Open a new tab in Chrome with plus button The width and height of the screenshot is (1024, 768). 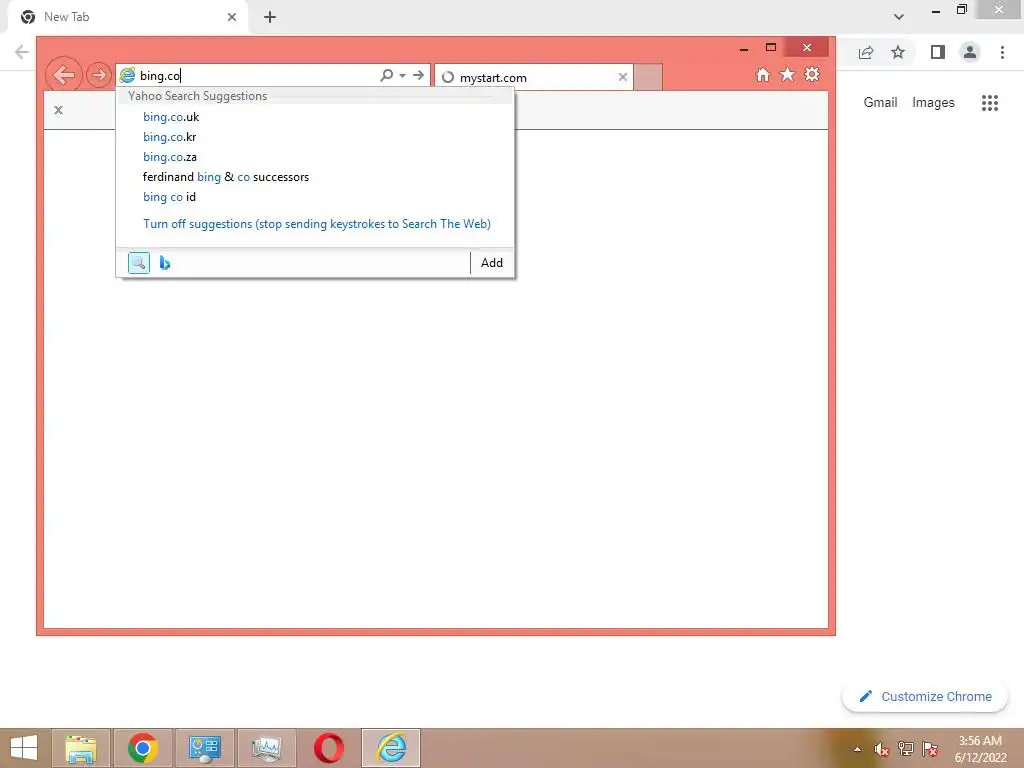pyautogui.click(x=270, y=17)
